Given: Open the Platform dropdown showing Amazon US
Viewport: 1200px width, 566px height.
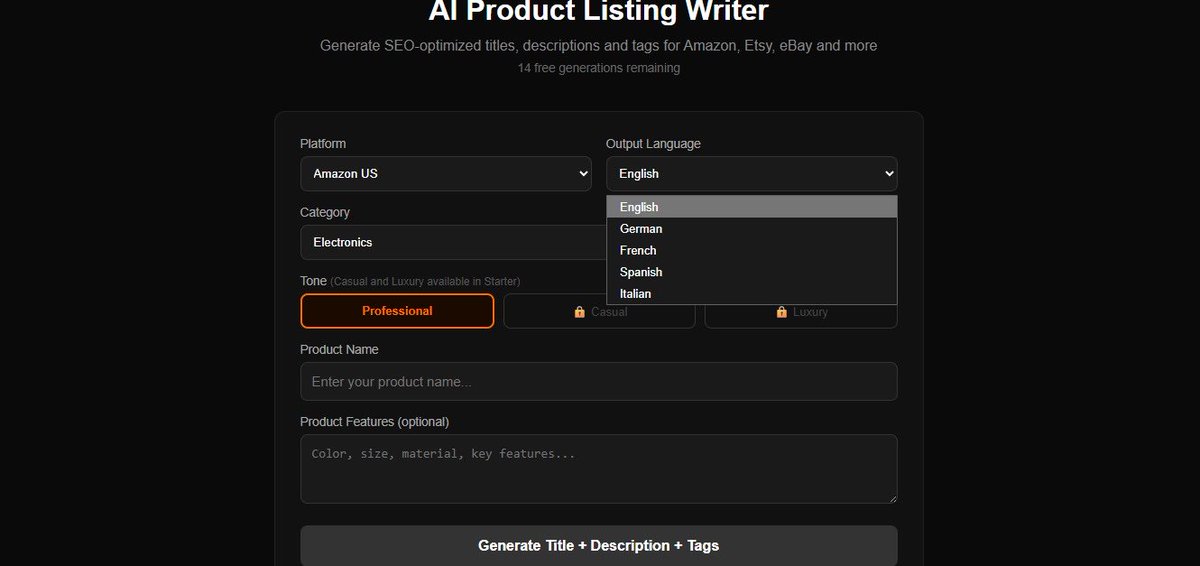Looking at the screenshot, I should [446, 174].
